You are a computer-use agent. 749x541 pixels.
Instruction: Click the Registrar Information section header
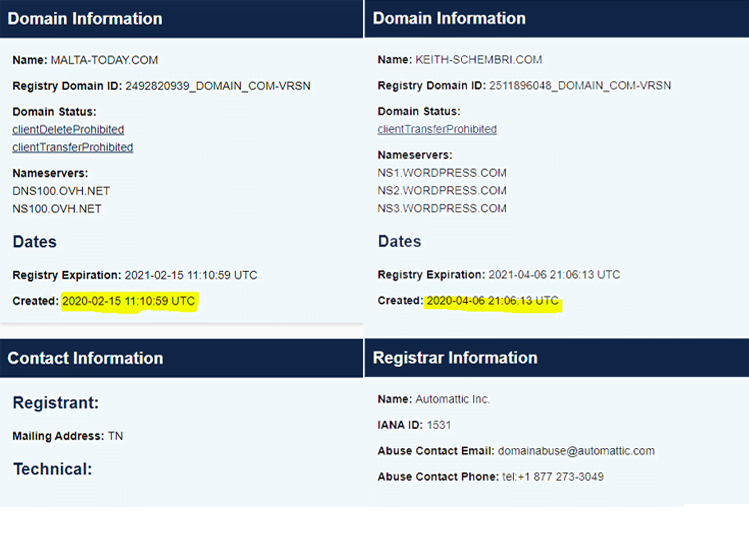tap(455, 358)
